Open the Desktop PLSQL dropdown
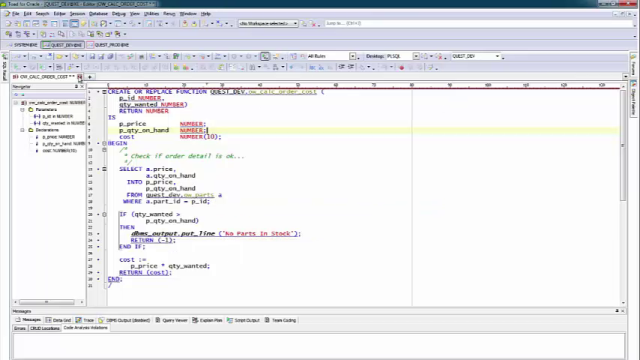The height and width of the screenshot is (360, 640). pos(416,56)
